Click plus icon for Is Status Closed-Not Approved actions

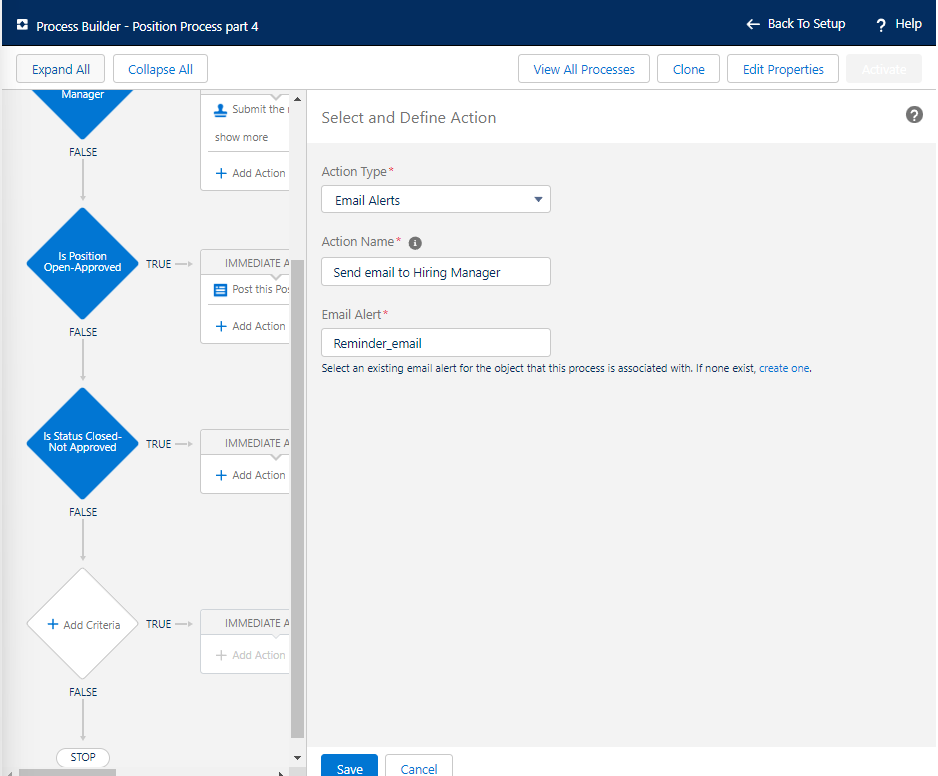221,475
